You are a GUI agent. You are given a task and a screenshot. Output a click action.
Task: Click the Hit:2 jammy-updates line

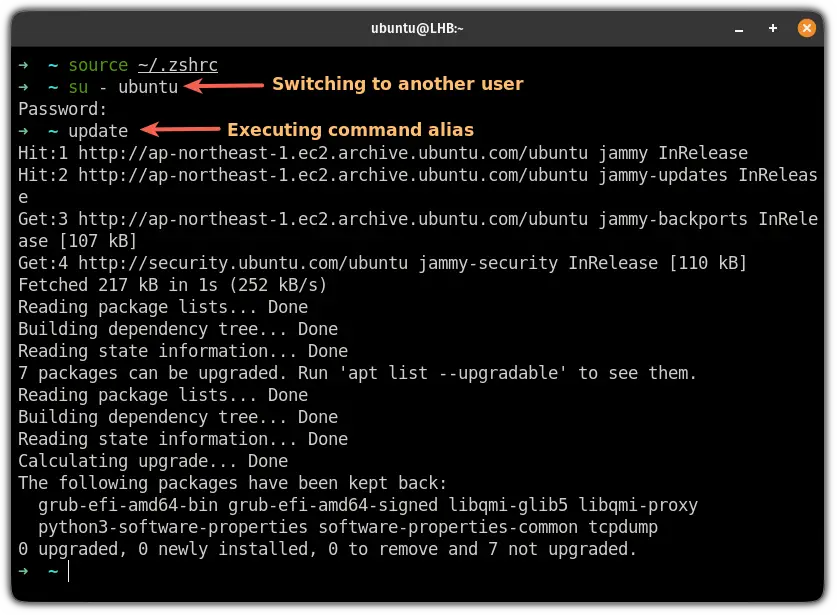click(x=417, y=185)
